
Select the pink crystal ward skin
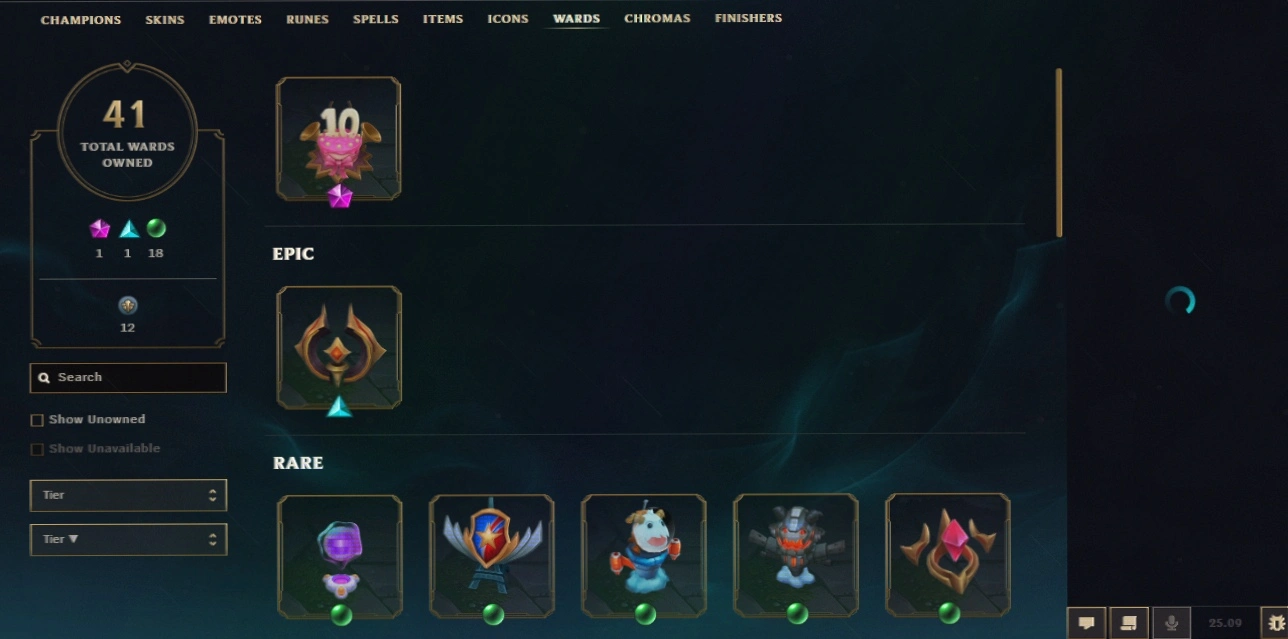947,555
